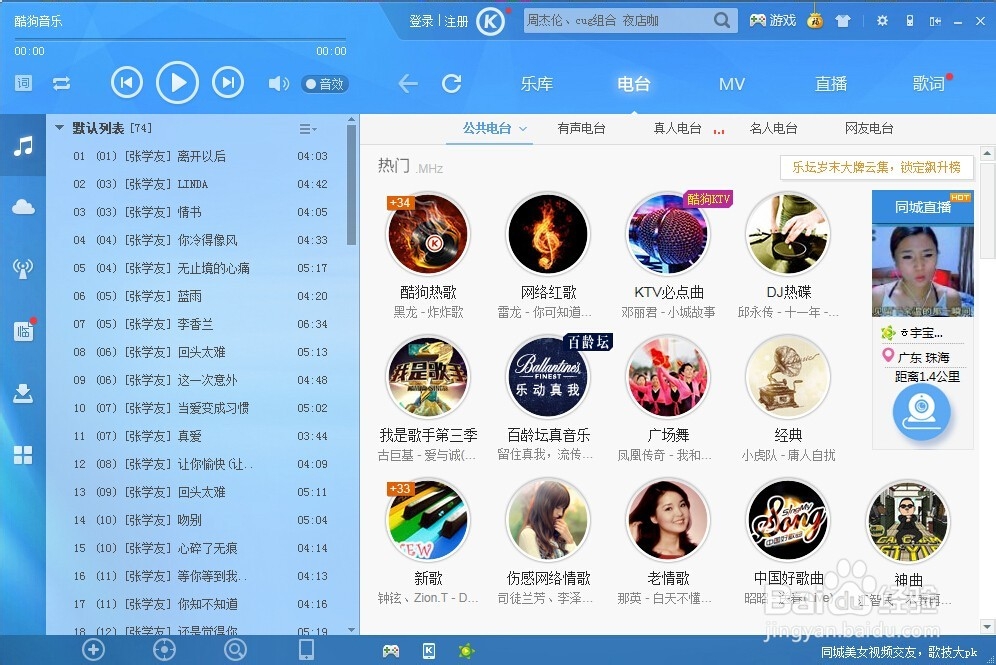Click the K box icon in bottom bar

pos(429,650)
